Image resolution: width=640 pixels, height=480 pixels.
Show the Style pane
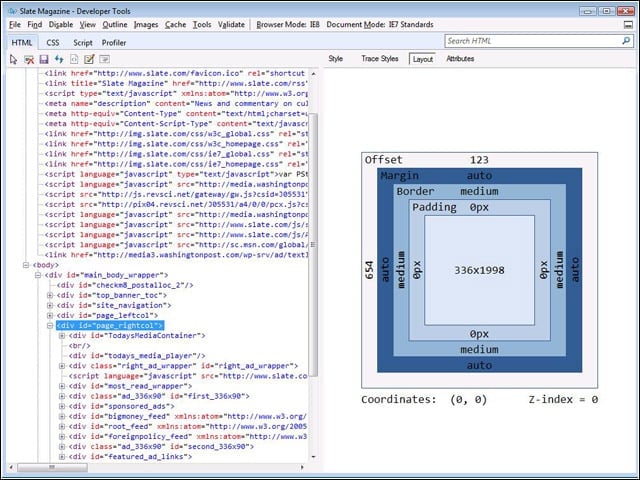pyautogui.click(x=336, y=59)
